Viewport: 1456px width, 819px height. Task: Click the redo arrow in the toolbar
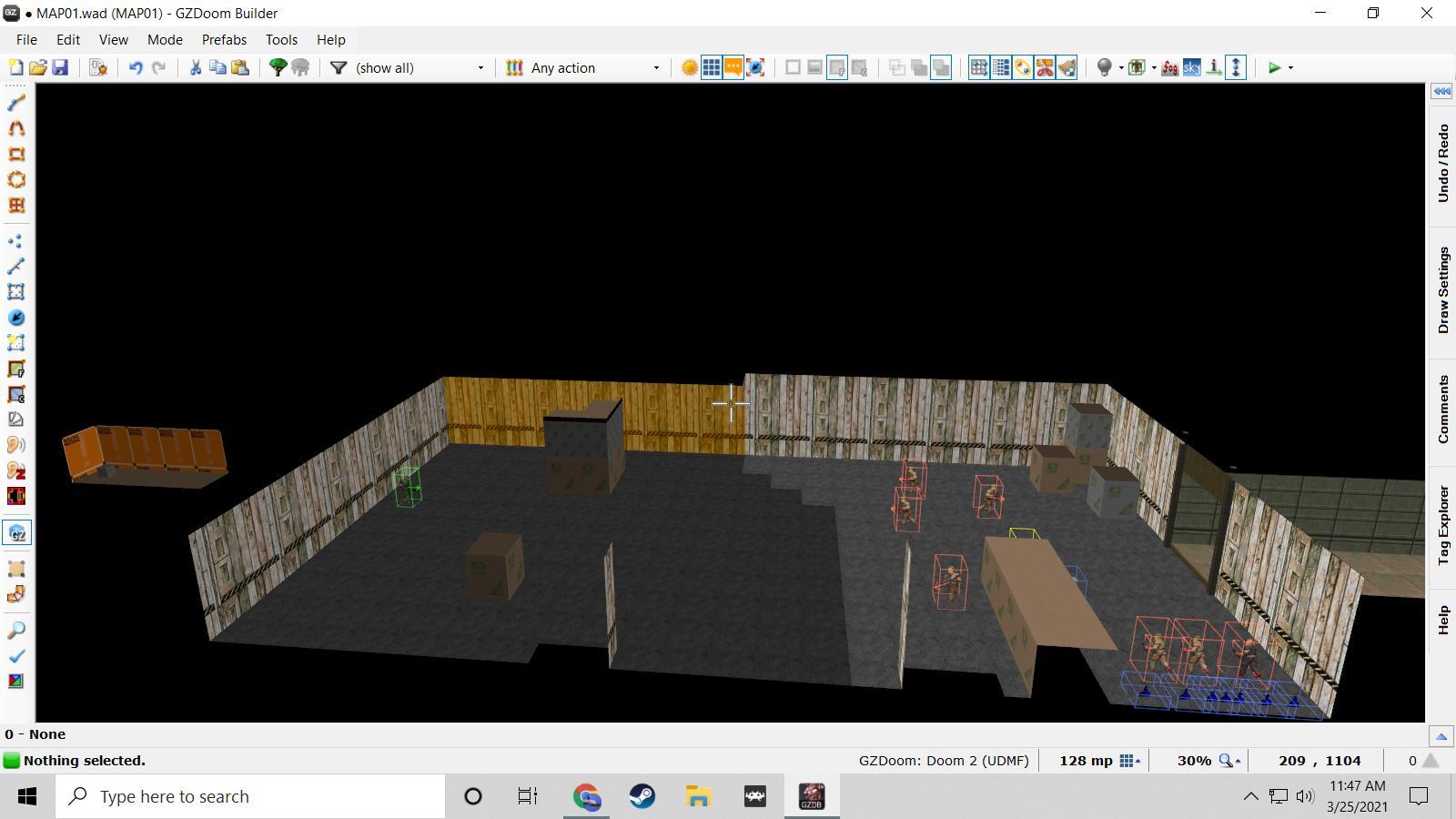[158, 67]
